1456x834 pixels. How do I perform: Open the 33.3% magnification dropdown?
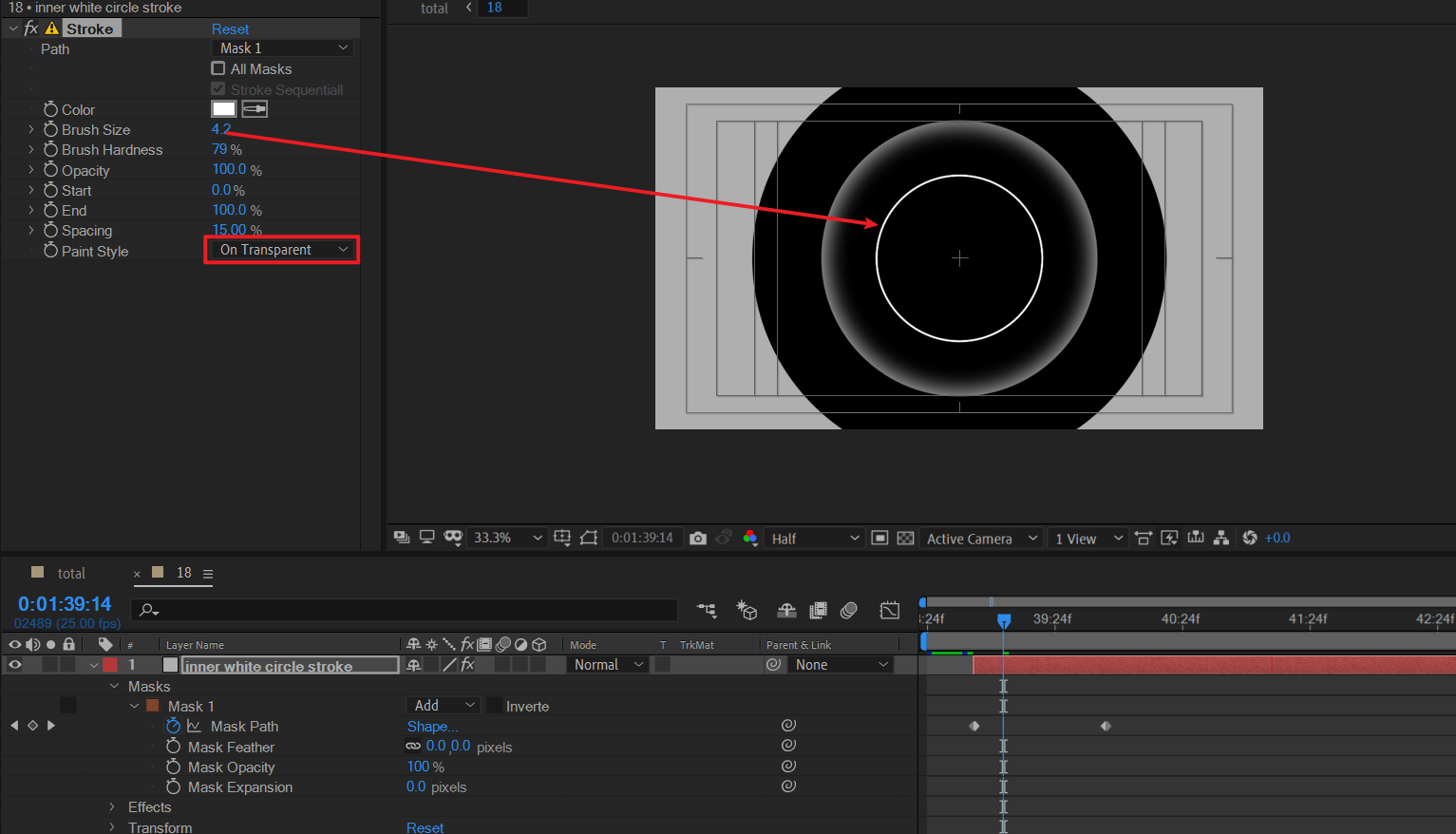tap(507, 538)
